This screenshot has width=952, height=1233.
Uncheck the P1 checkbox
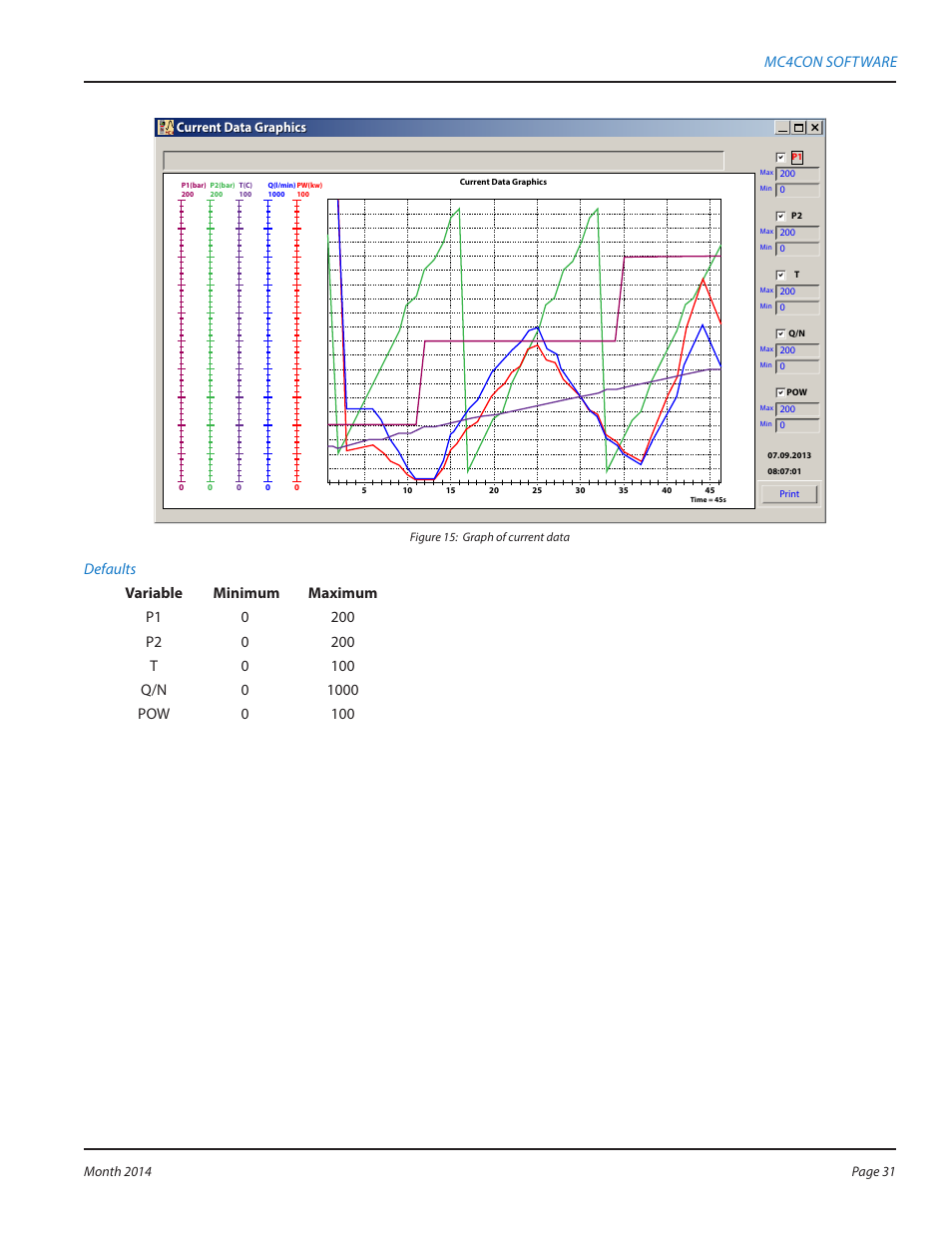[780, 158]
